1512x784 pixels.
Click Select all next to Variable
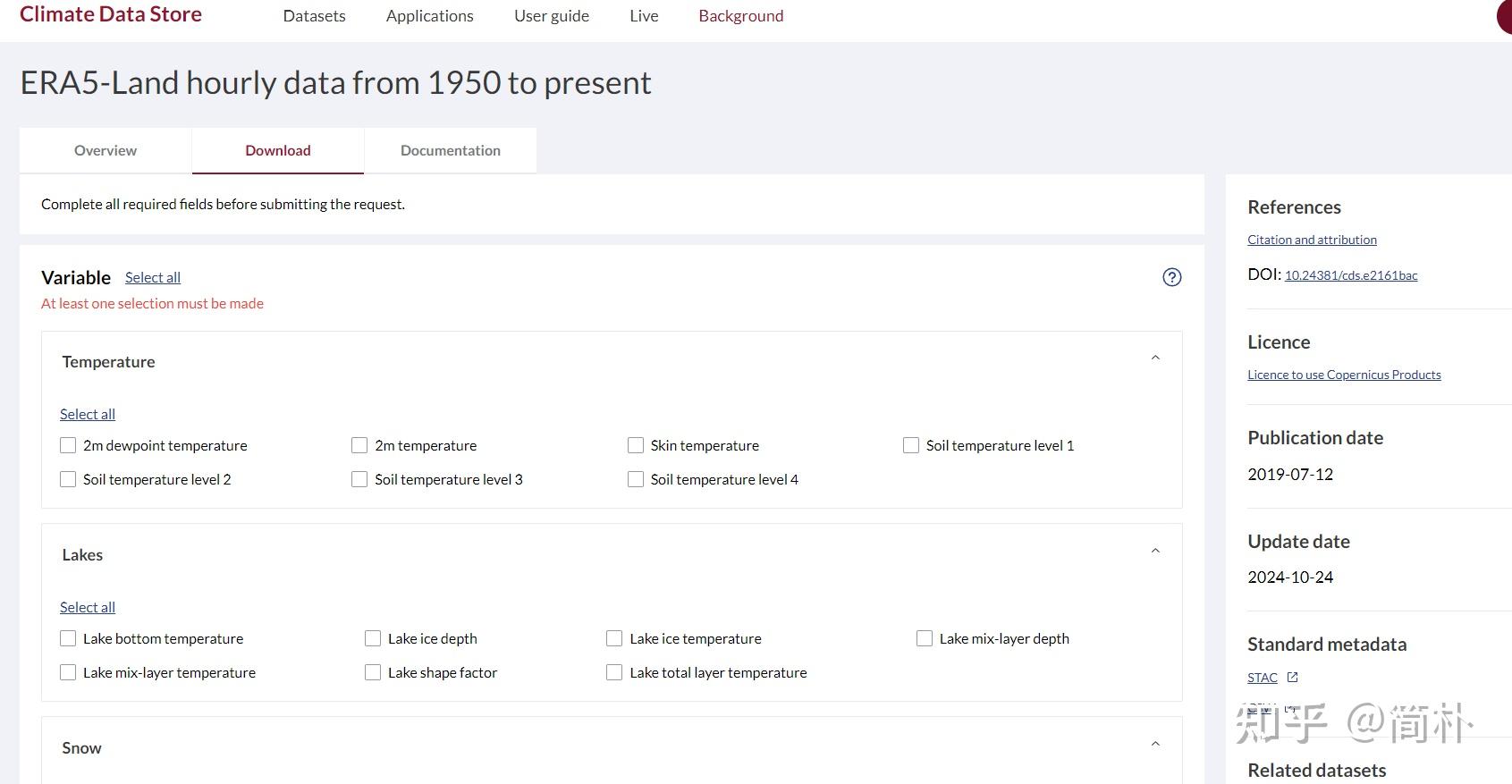click(153, 277)
